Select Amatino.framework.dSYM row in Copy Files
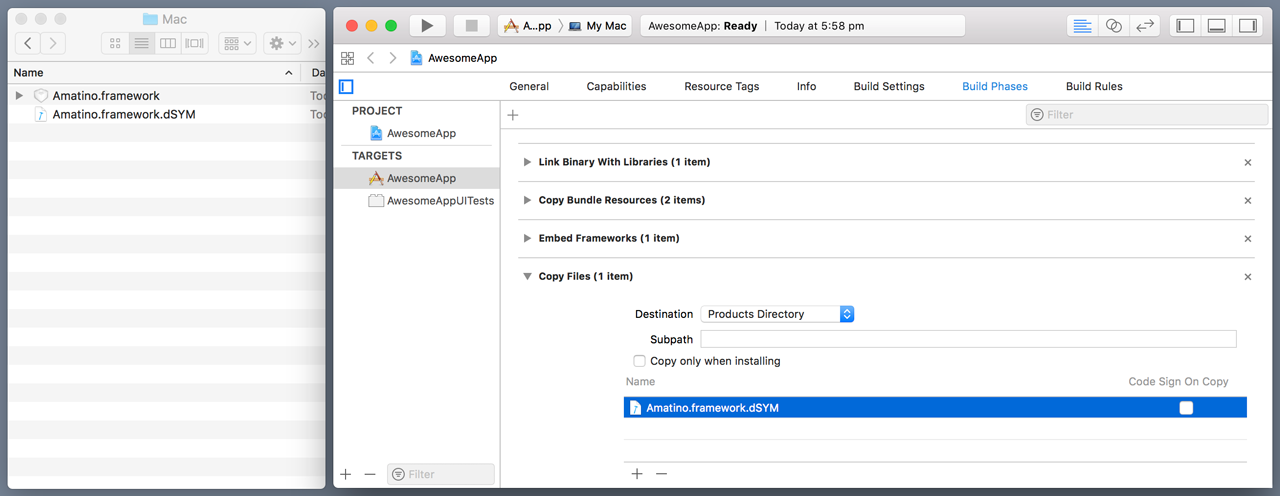This screenshot has width=1280, height=496. pos(935,408)
